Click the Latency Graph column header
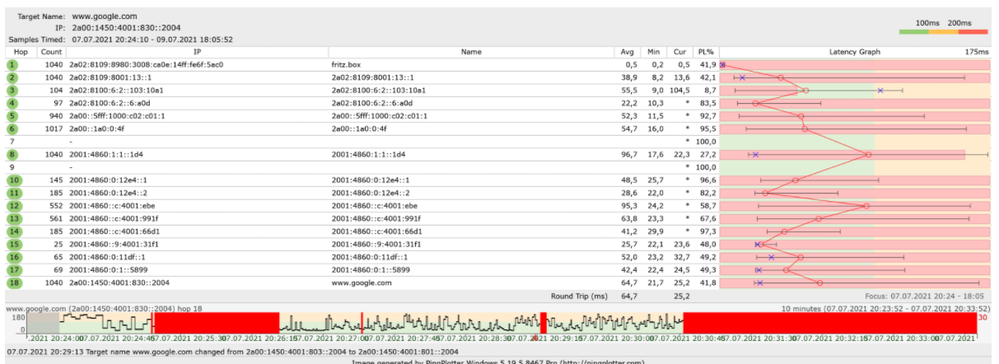Image resolution: width=999 pixels, height=364 pixels. pos(855,52)
